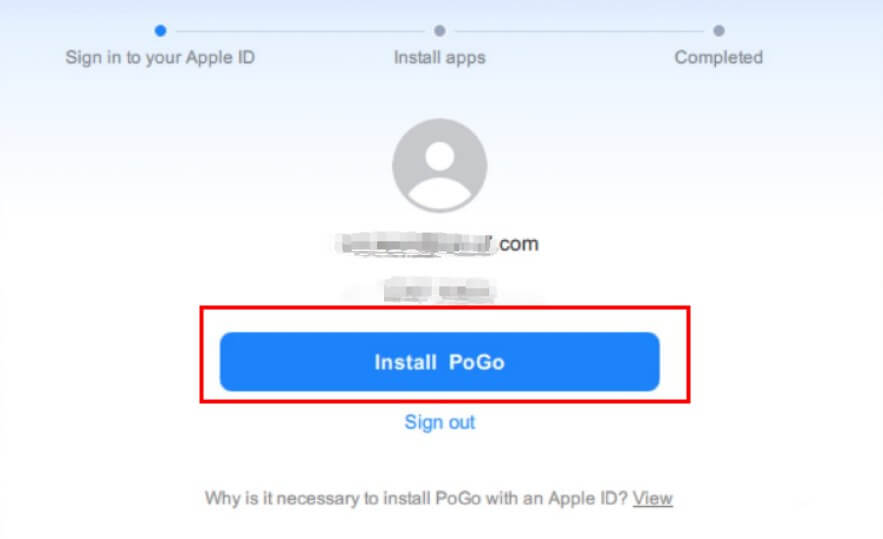Select the 'Install apps' step label
This screenshot has height=539, width=883.
click(x=440, y=57)
